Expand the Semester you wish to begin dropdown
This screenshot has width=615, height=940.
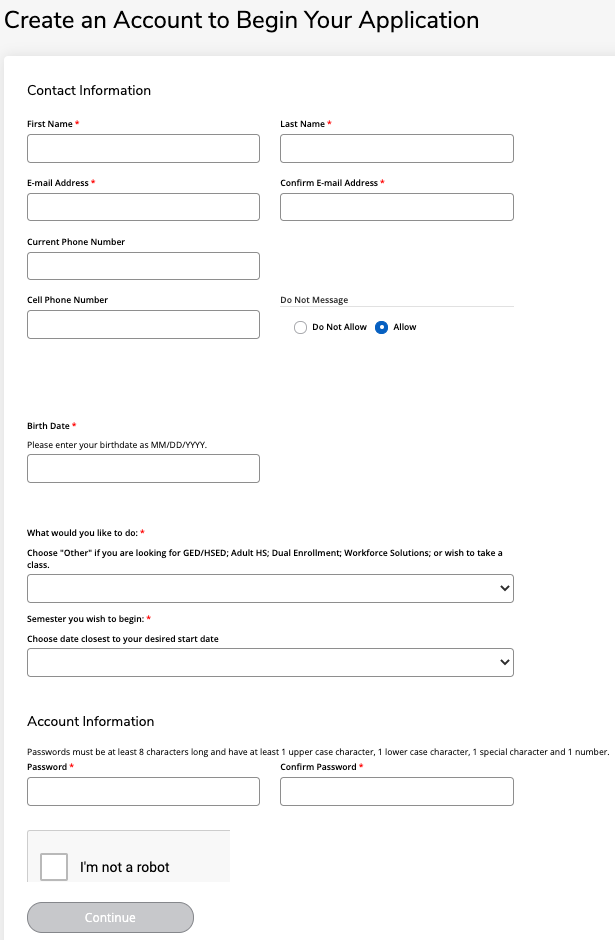(x=270, y=662)
